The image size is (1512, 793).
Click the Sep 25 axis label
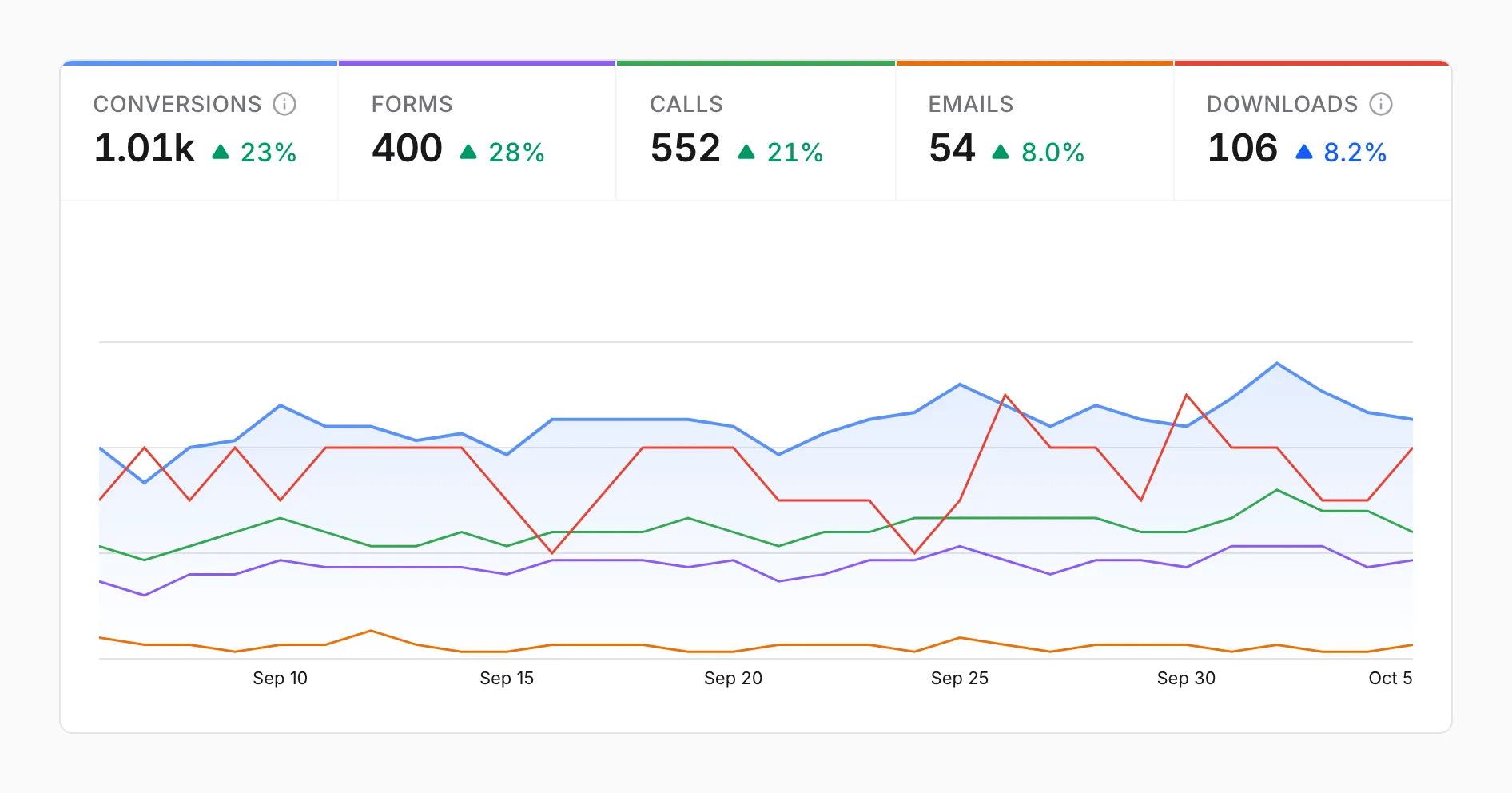pos(960,679)
